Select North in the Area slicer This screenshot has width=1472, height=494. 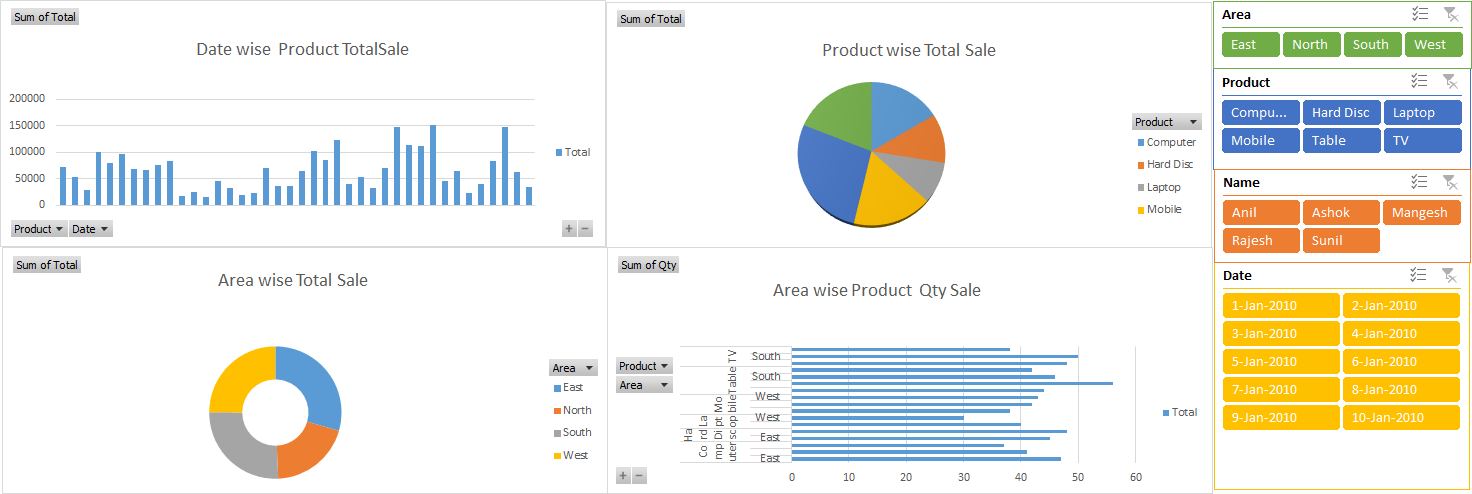coord(1312,44)
